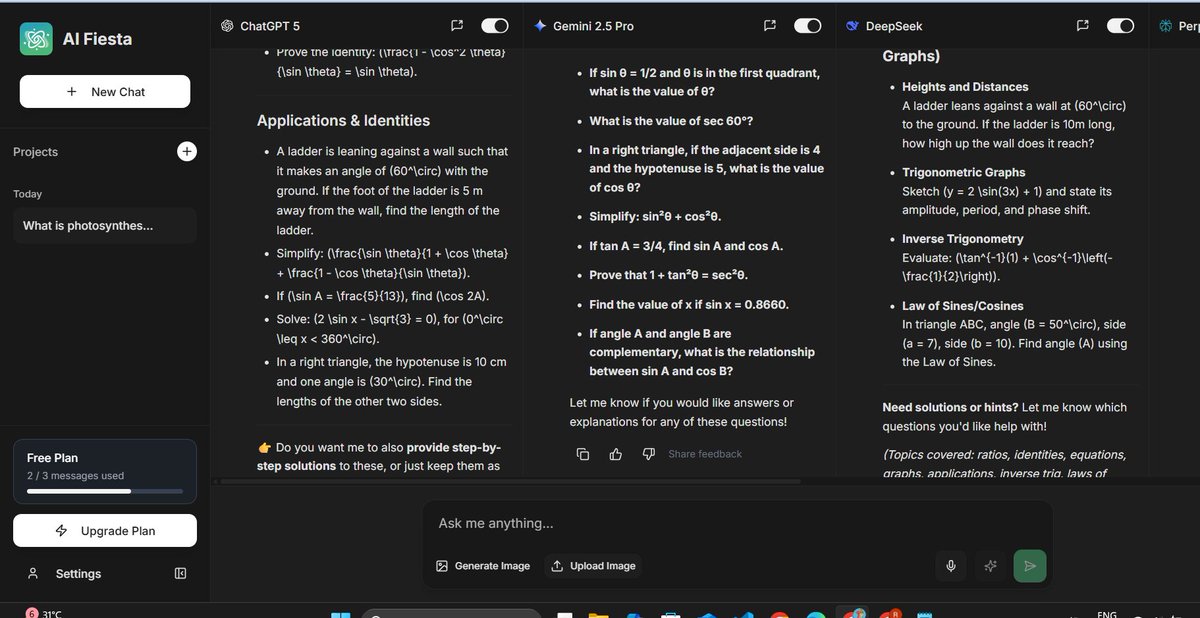Open Settings in the sidebar
1200x618 pixels.
coord(78,573)
